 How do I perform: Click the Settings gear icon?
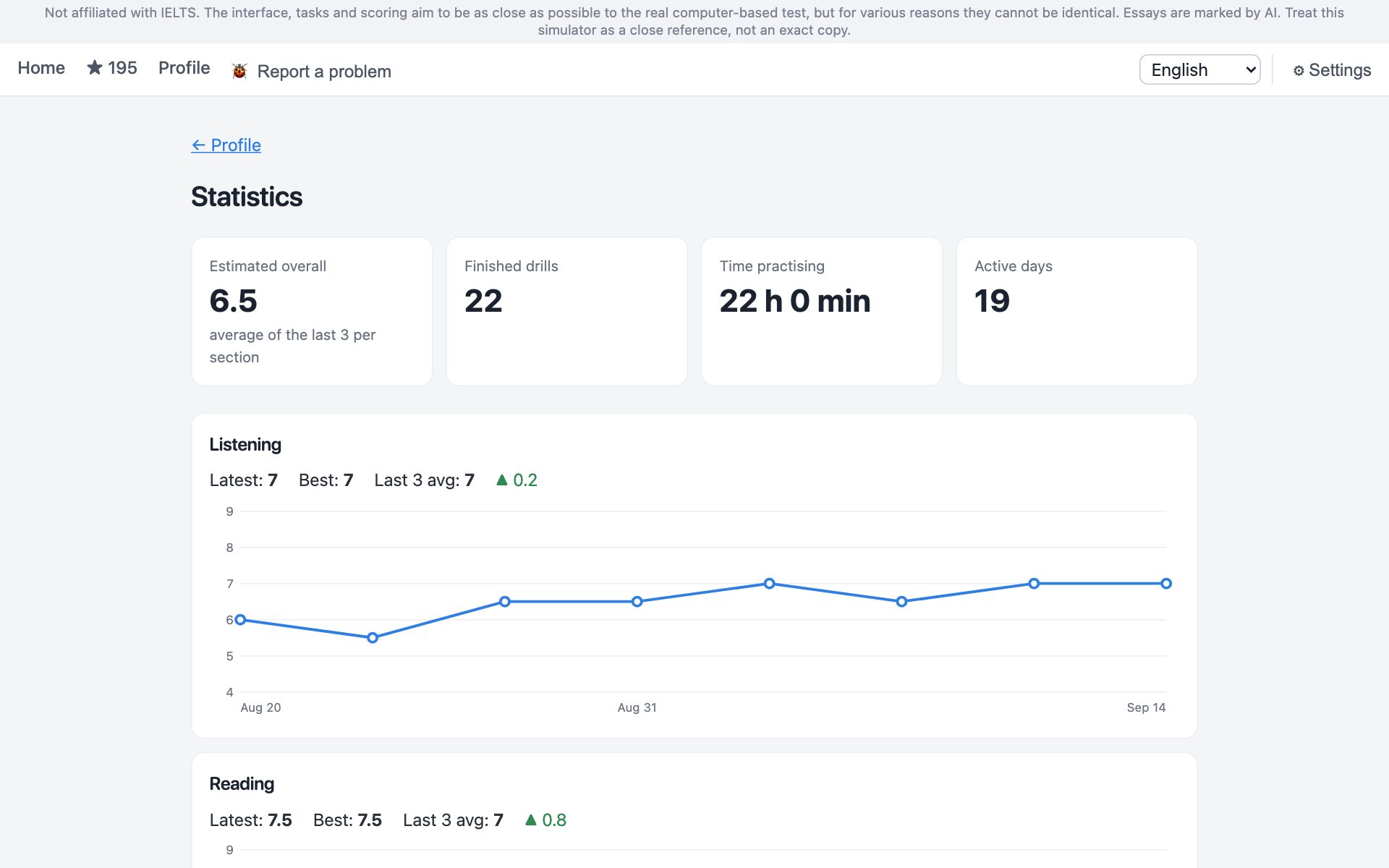[x=1299, y=70]
